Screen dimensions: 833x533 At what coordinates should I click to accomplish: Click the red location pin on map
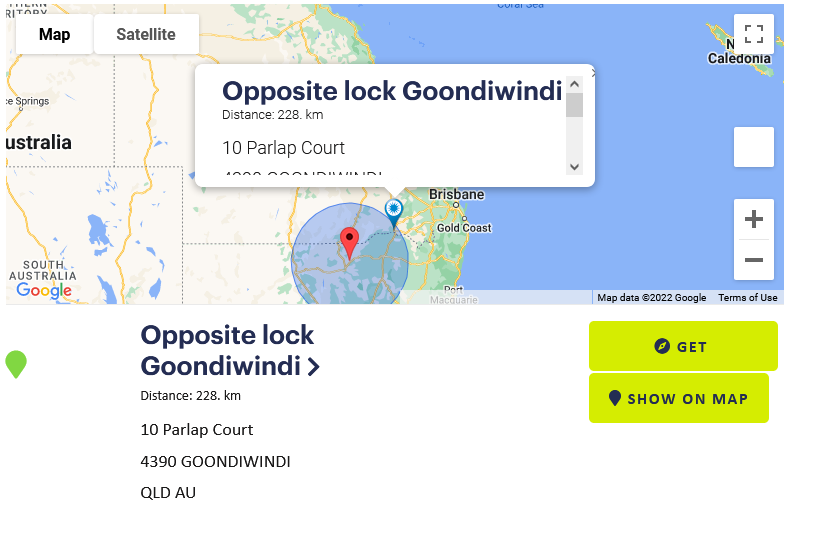349,242
